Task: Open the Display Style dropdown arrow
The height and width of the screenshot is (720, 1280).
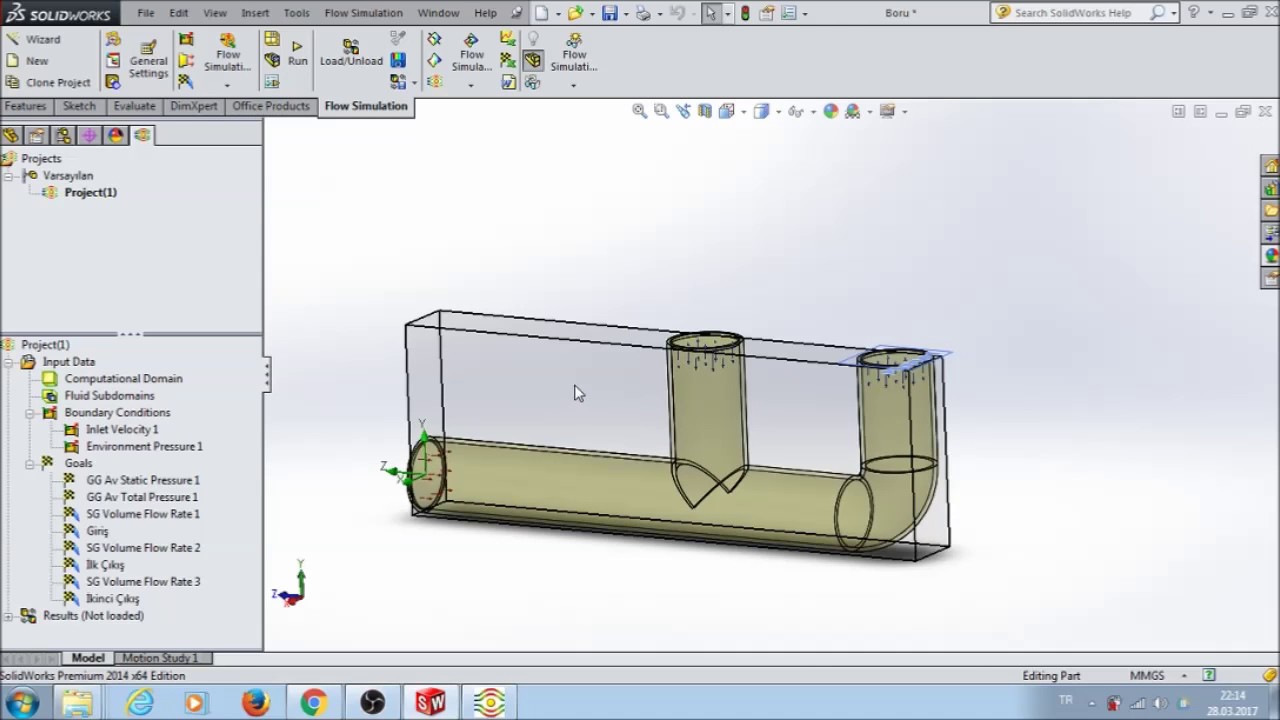Action: point(777,111)
